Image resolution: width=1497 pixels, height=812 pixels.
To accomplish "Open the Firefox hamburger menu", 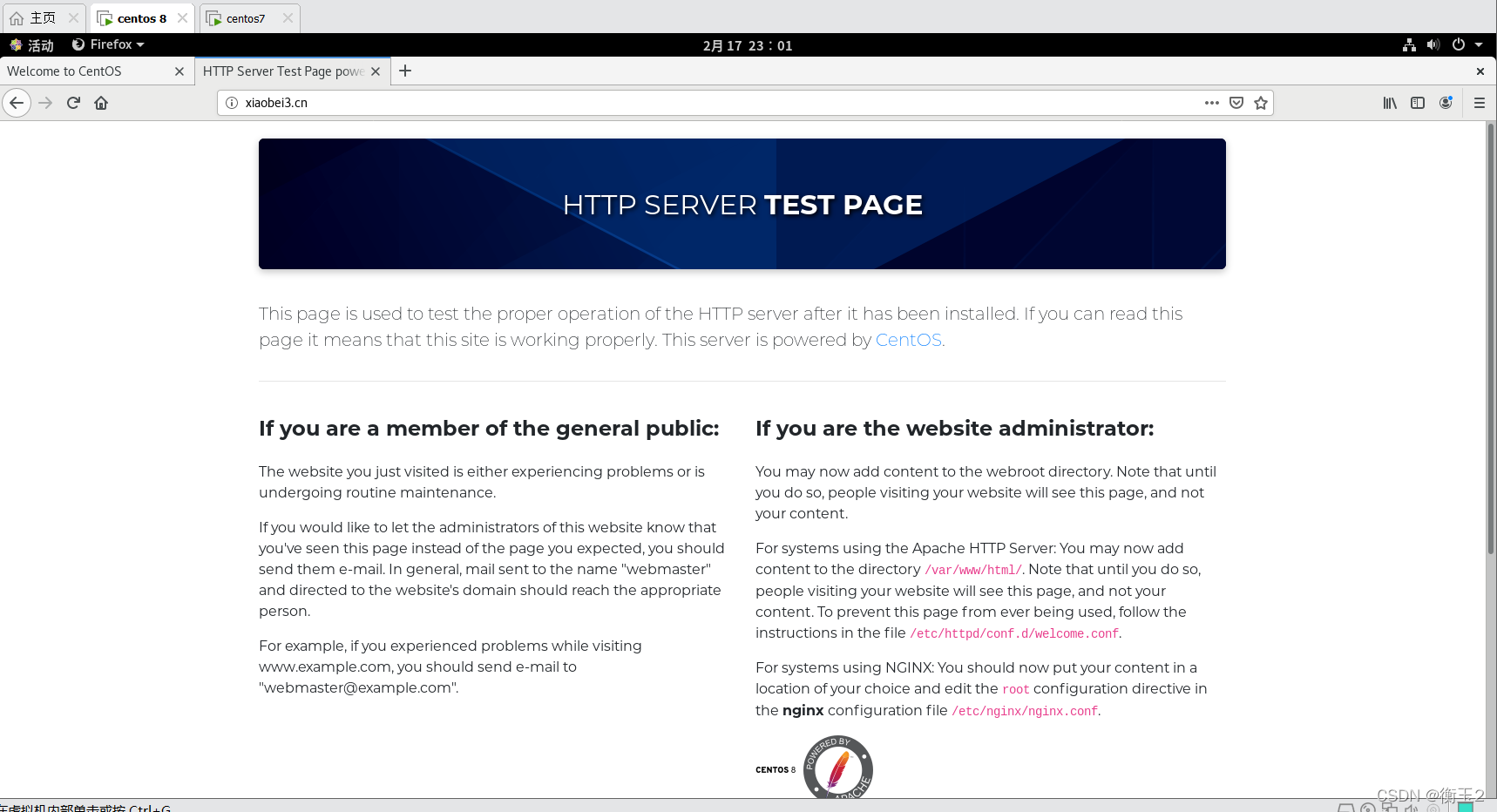I will click(1479, 103).
